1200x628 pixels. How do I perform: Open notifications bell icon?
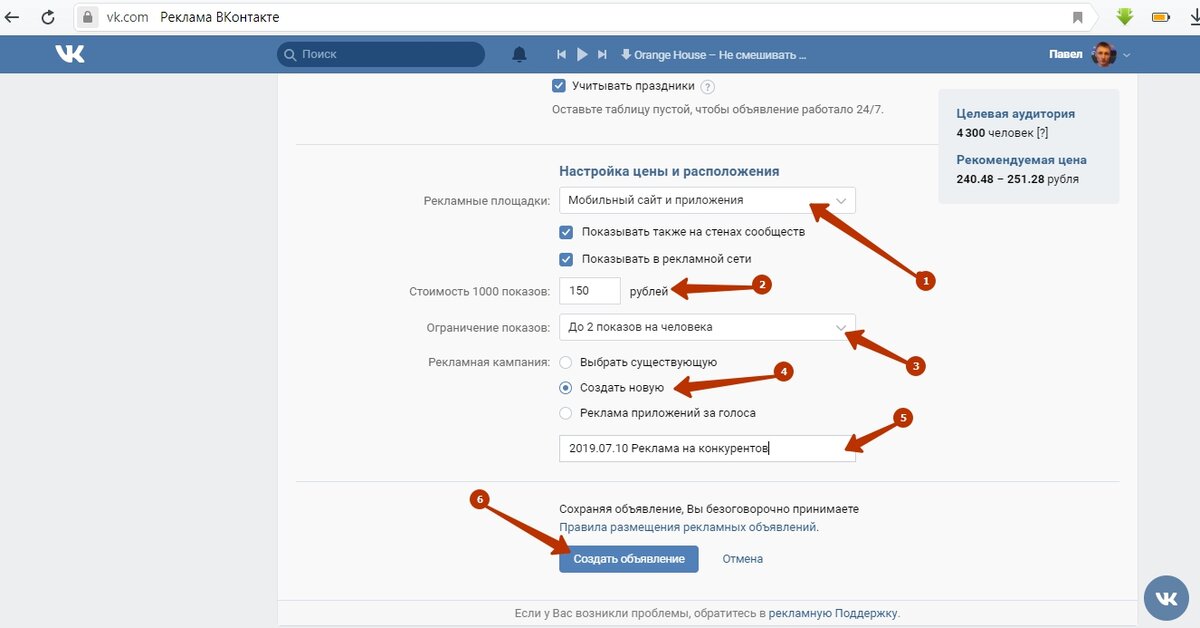(x=519, y=54)
